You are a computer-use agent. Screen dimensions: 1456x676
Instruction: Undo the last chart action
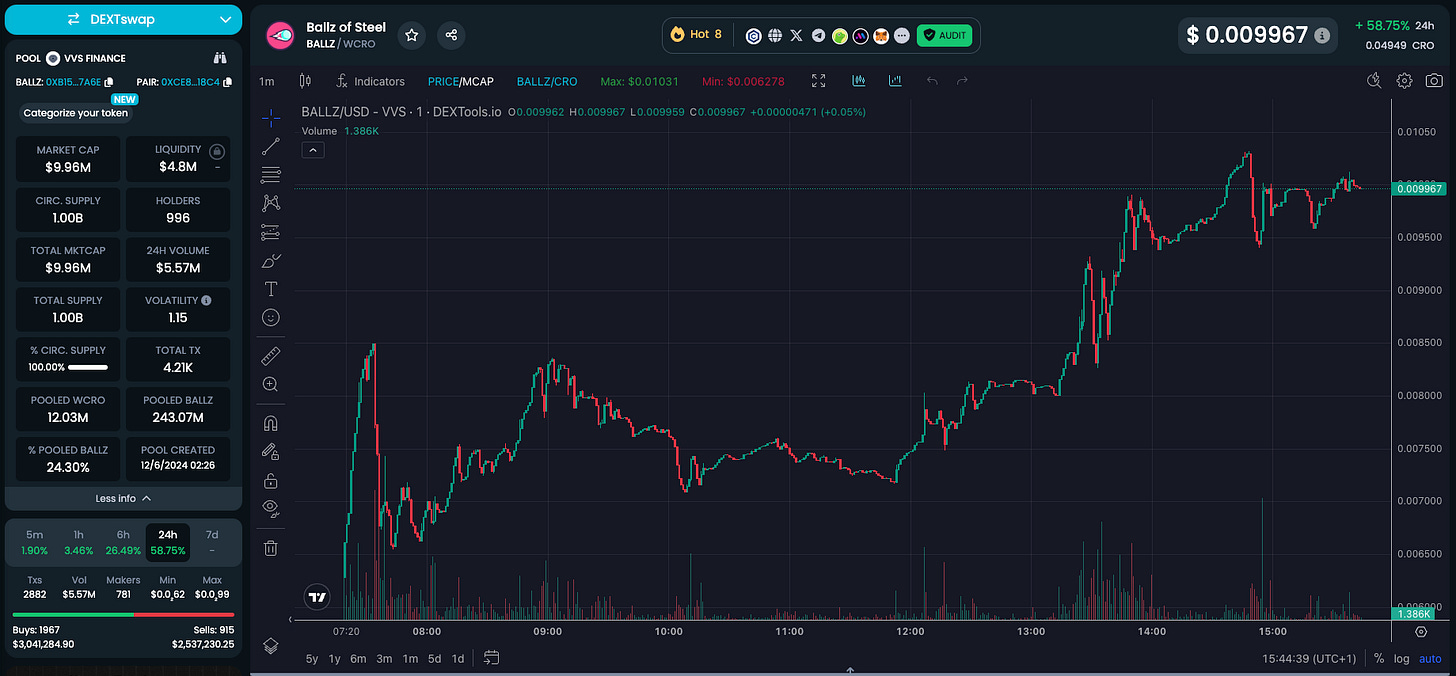[932, 81]
